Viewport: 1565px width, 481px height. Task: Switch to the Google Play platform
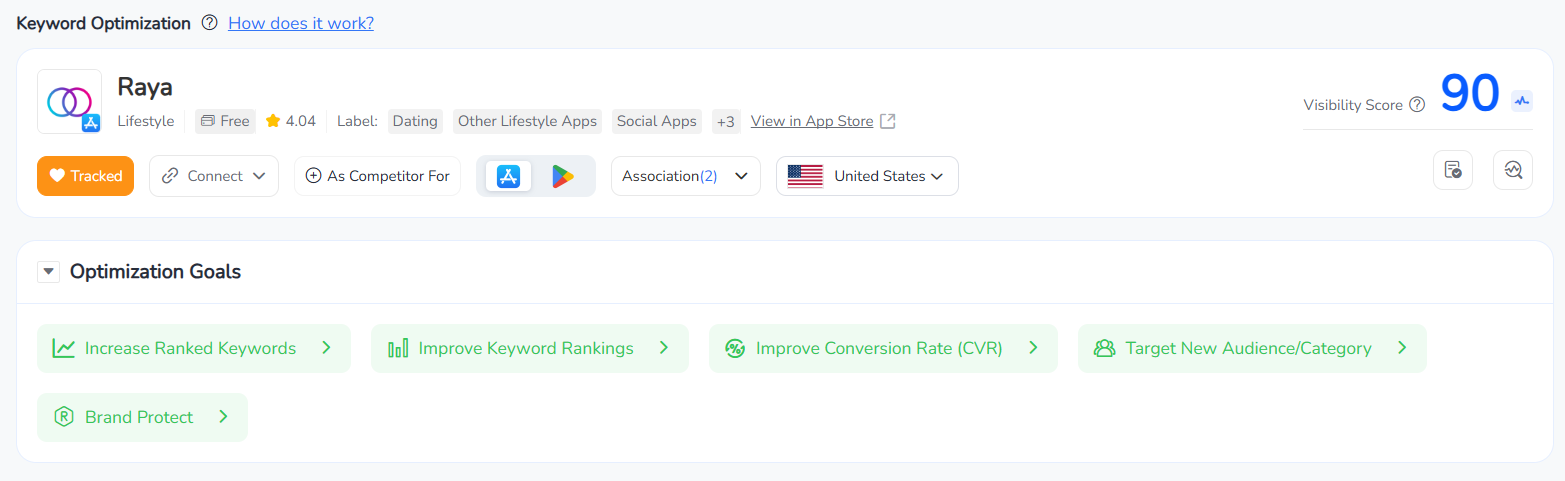click(563, 176)
